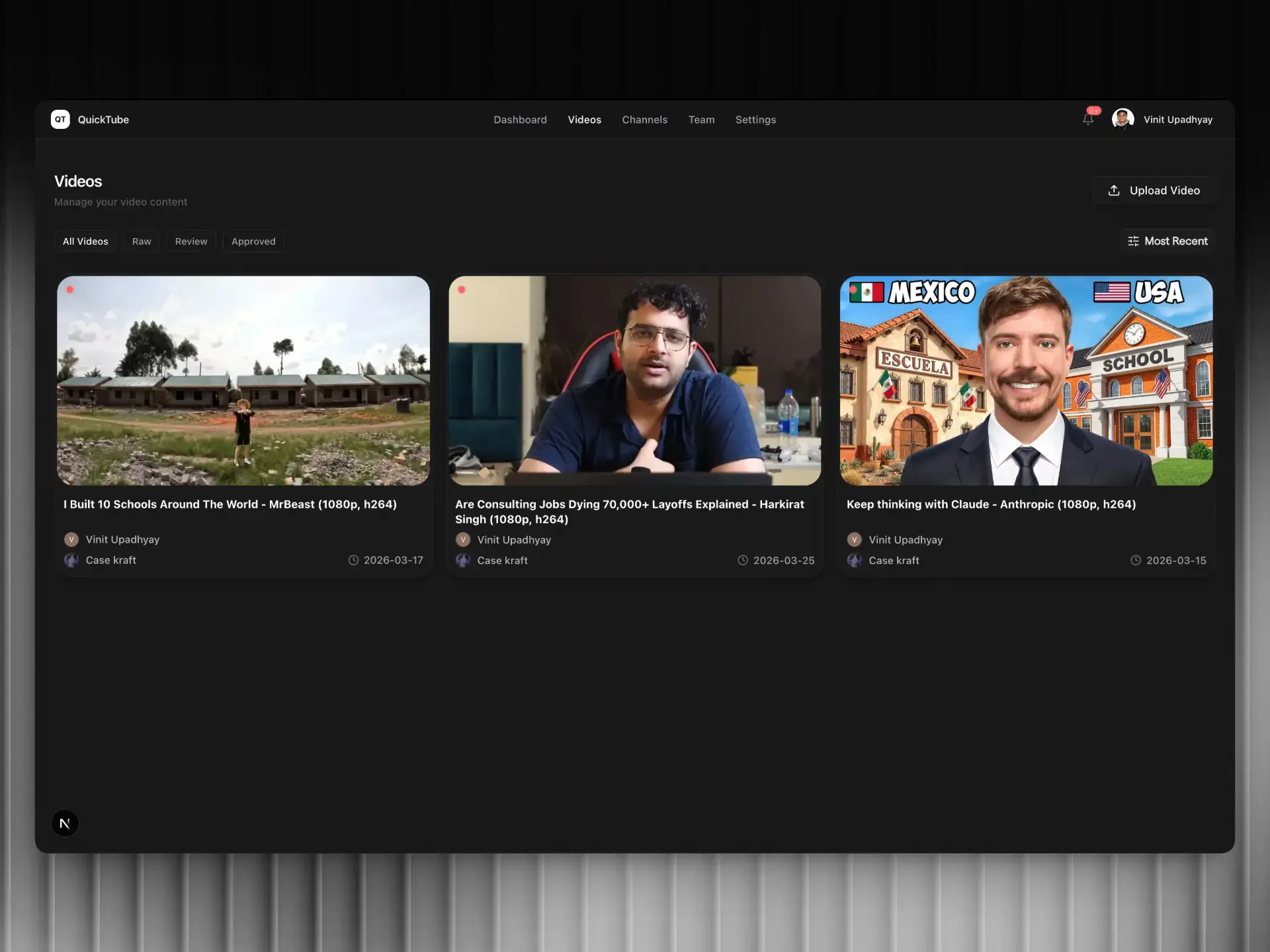Select the All Videos filter

(85, 241)
